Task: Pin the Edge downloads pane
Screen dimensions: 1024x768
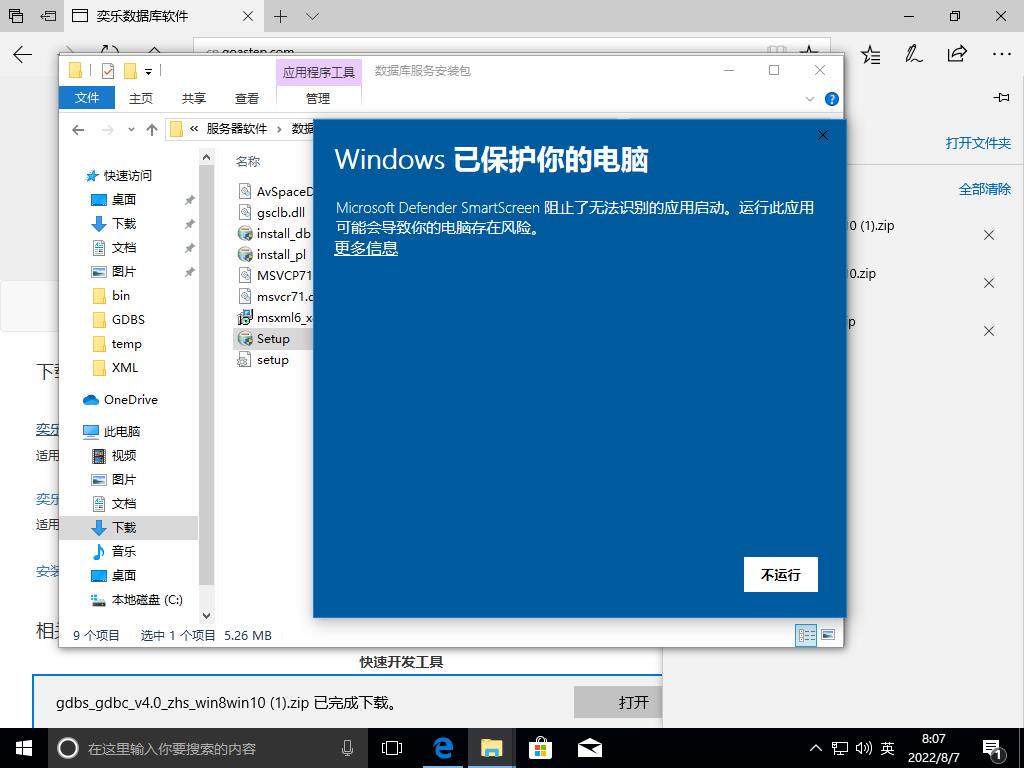Action: click(1001, 97)
